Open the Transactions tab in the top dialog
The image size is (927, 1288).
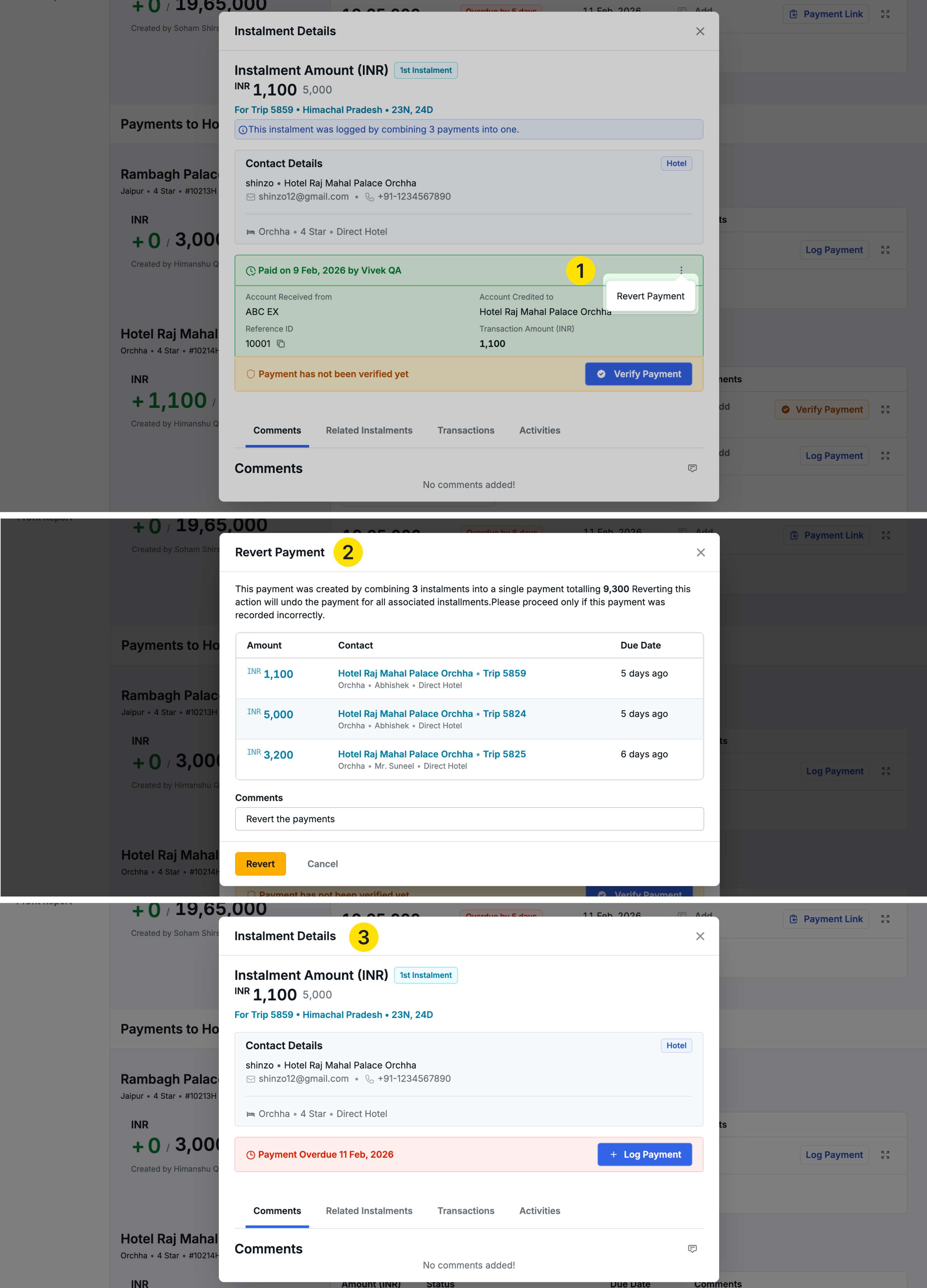point(466,430)
